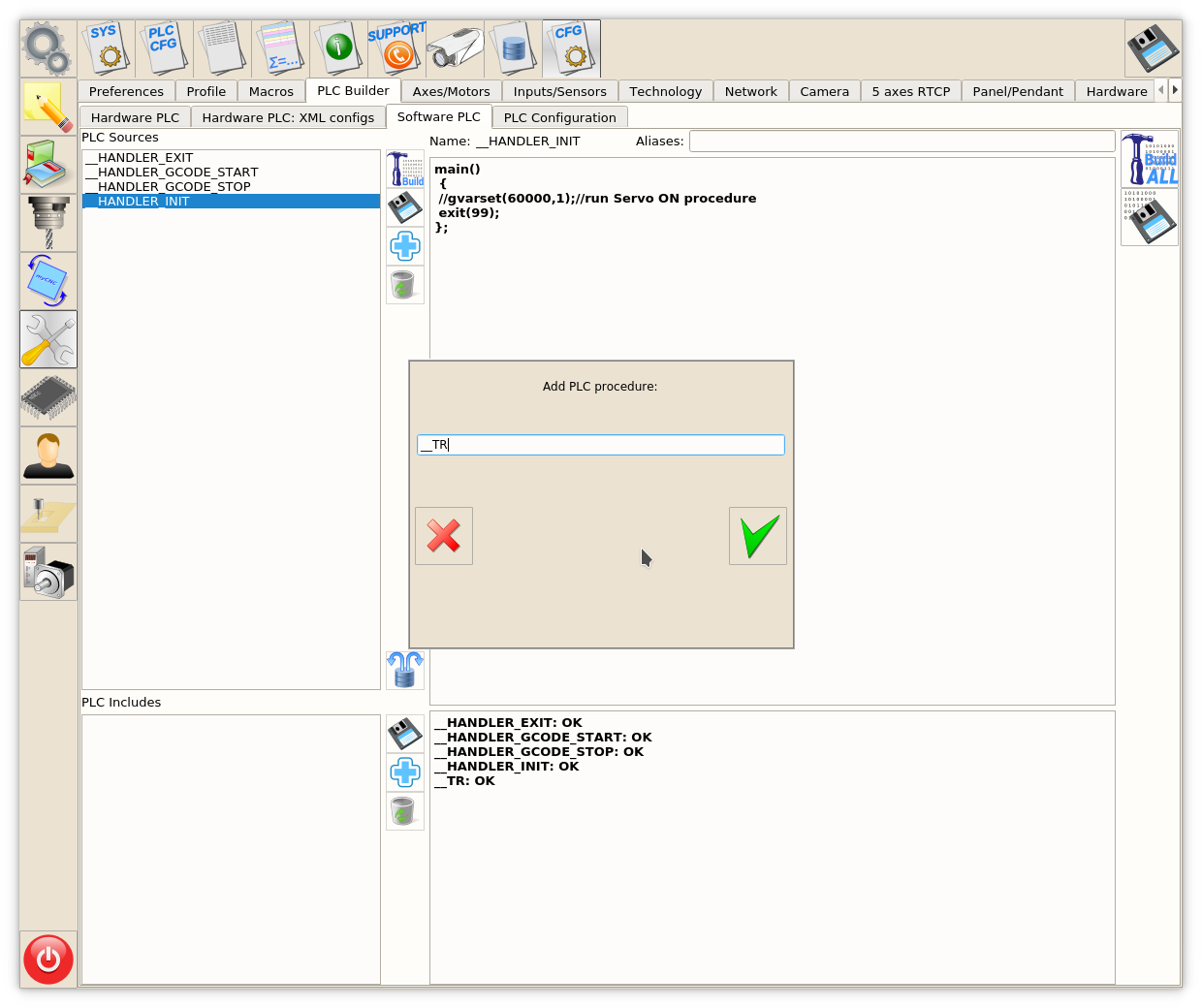The width and height of the screenshot is (1202, 1008).
Task: Open the user profile icon in sidebar
Action: click(x=48, y=456)
